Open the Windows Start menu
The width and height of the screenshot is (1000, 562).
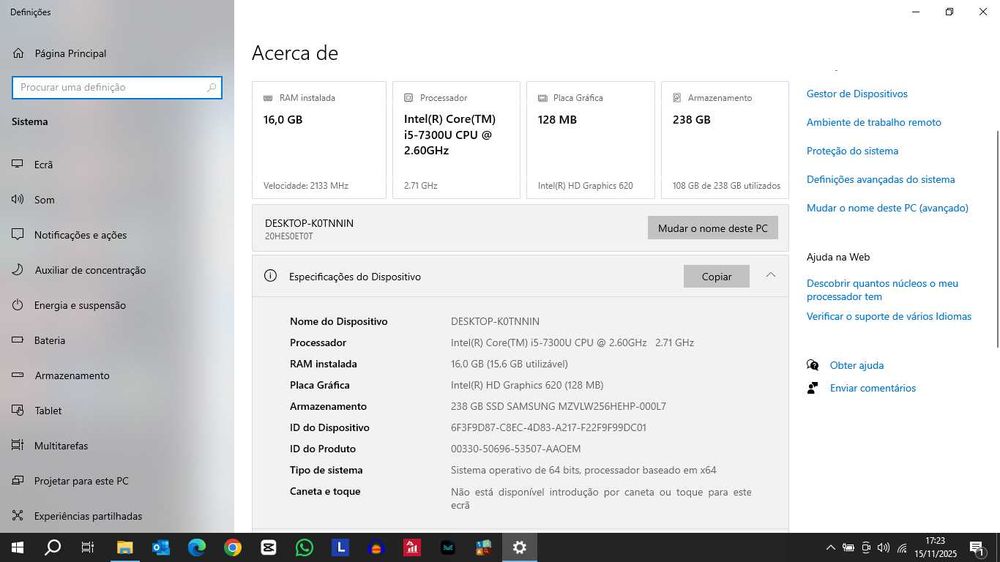[x=17, y=547]
